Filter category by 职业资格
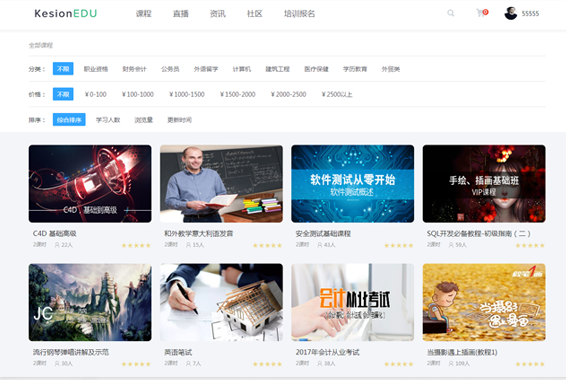566x380 pixels. click(96, 69)
